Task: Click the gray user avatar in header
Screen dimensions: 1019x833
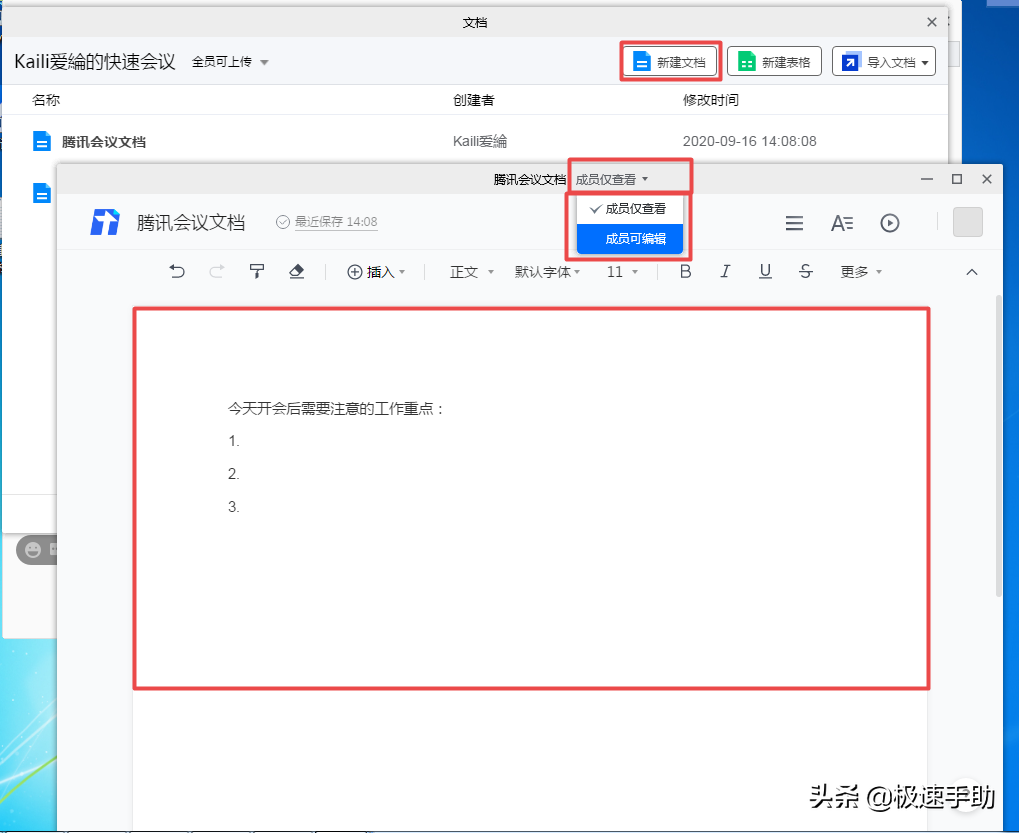Action: click(x=968, y=222)
